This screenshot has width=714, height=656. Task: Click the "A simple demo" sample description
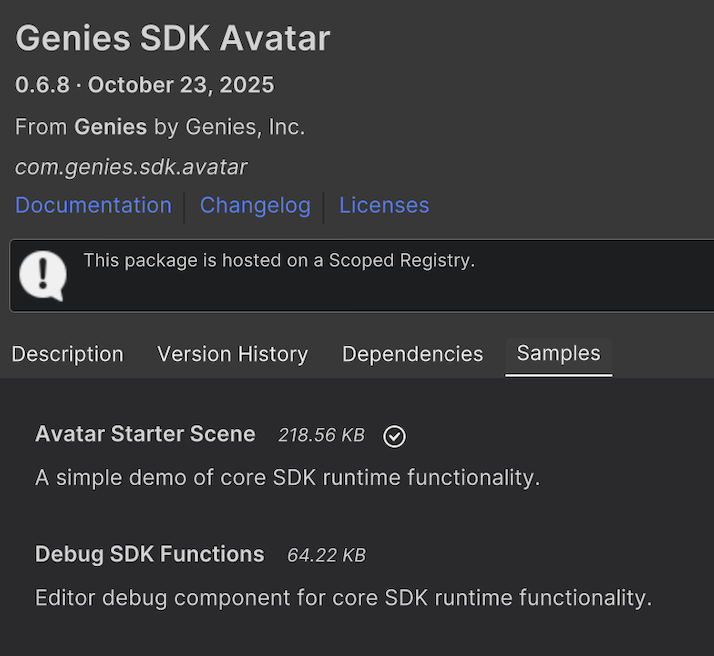point(287,477)
